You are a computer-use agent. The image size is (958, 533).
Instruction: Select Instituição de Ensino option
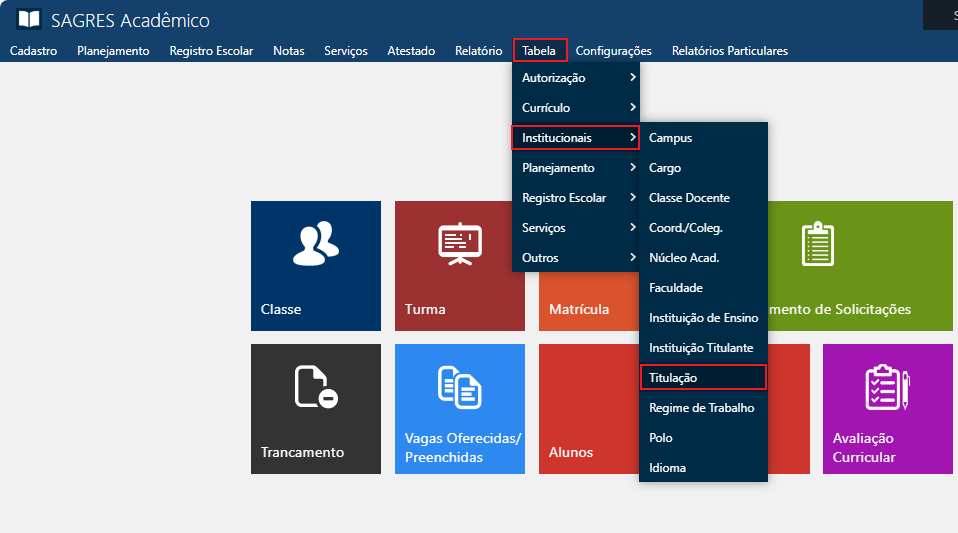click(x=703, y=318)
